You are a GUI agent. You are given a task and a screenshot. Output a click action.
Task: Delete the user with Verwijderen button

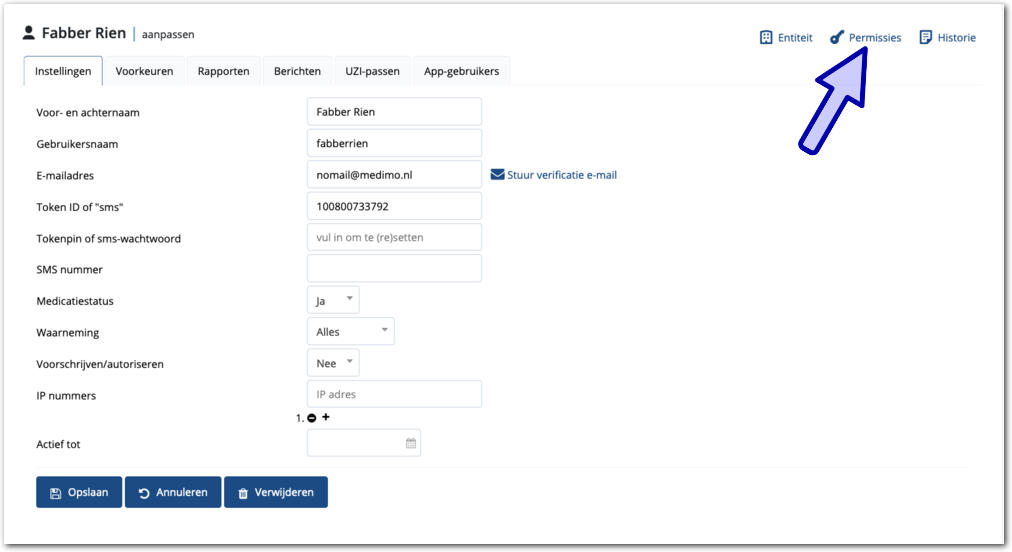[x=276, y=492]
